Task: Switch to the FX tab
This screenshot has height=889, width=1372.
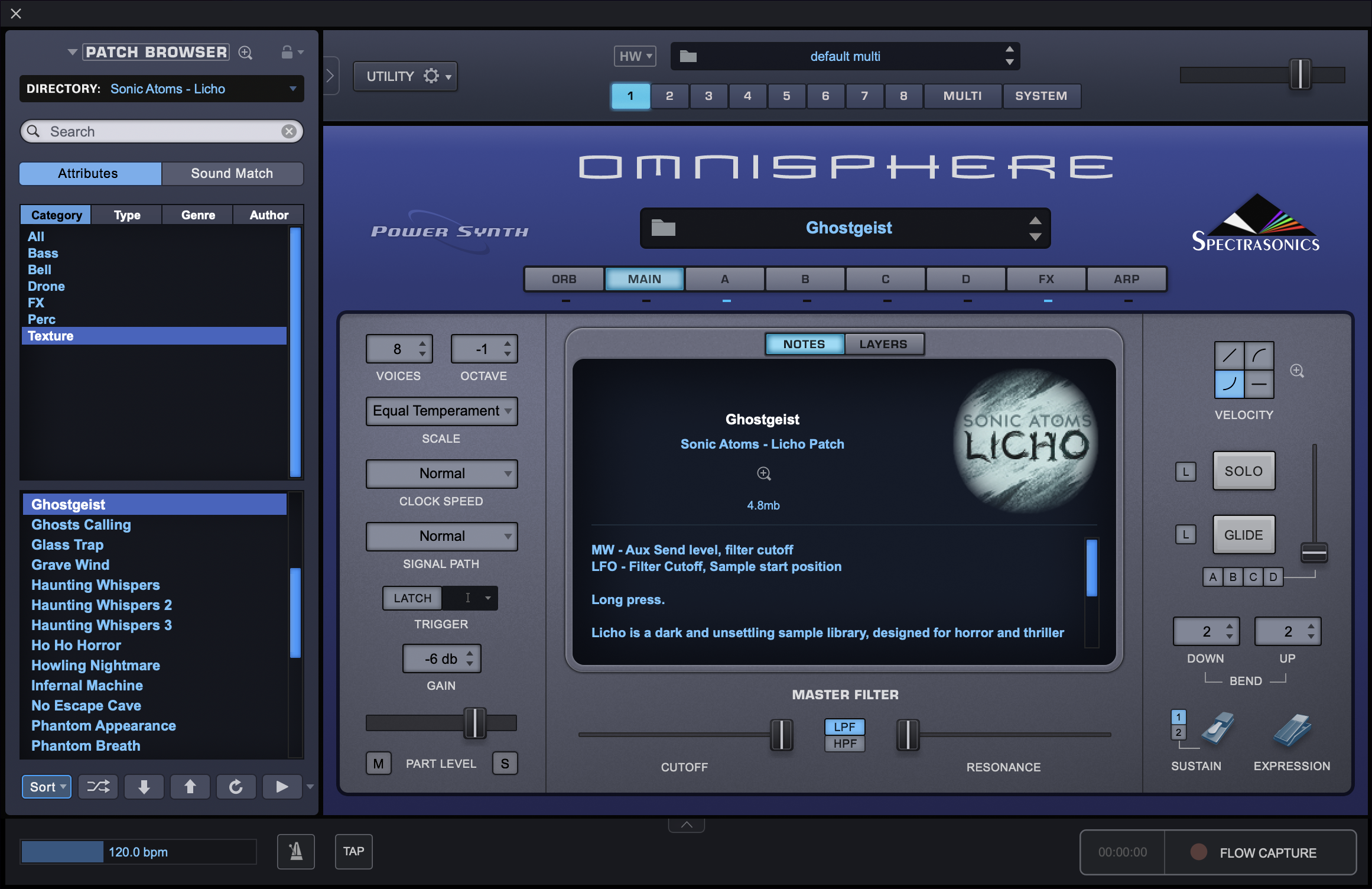Action: (1046, 279)
